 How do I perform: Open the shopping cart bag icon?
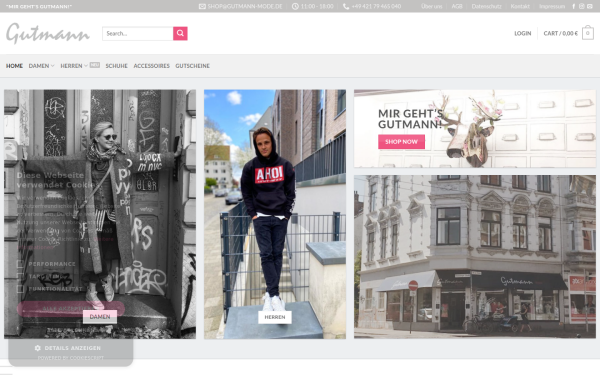click(x=587, y=33)
